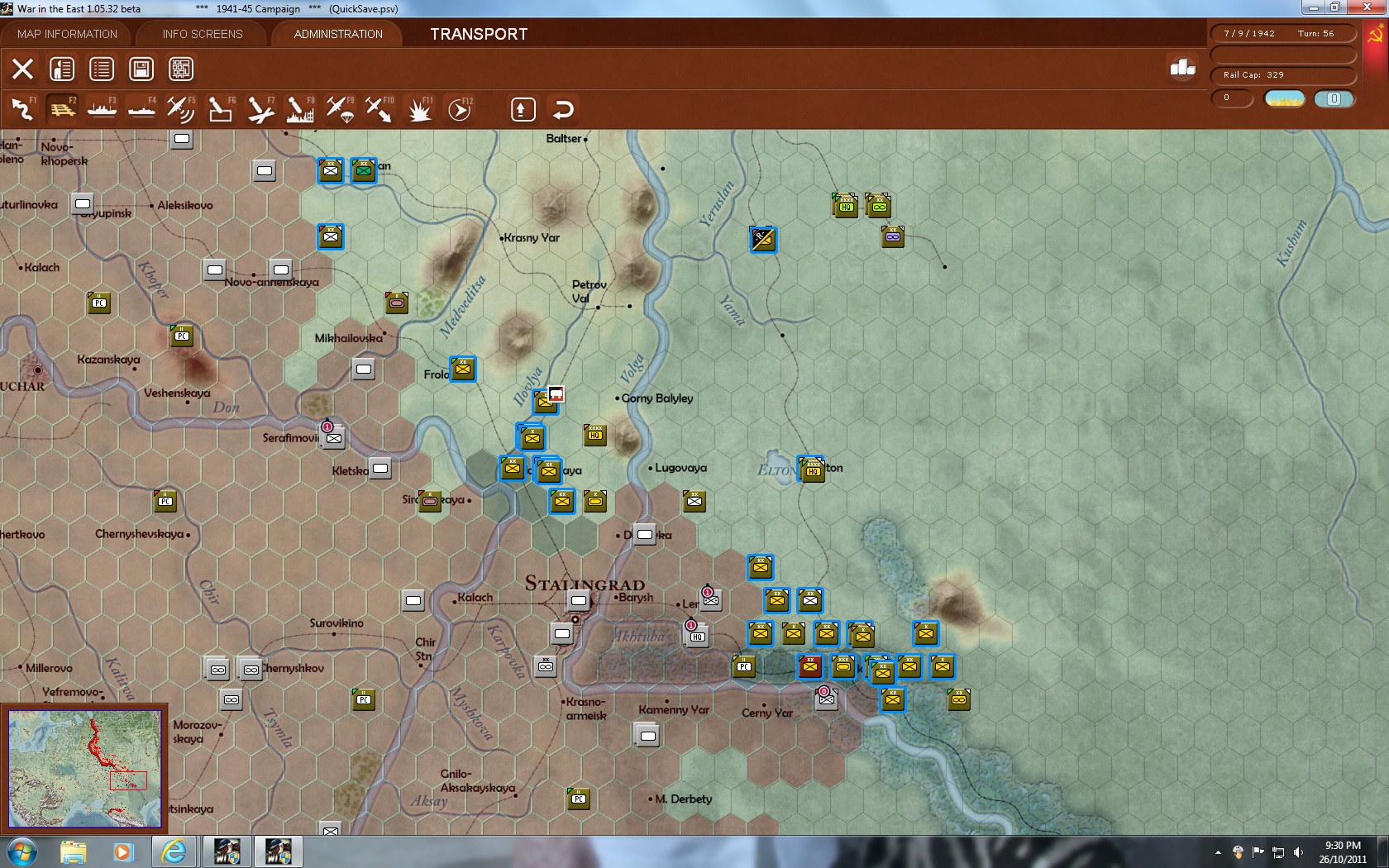This screenshot has height=868, width=1389.
Task: Click the undo curved arrow icon
Action: coord(563,109)
